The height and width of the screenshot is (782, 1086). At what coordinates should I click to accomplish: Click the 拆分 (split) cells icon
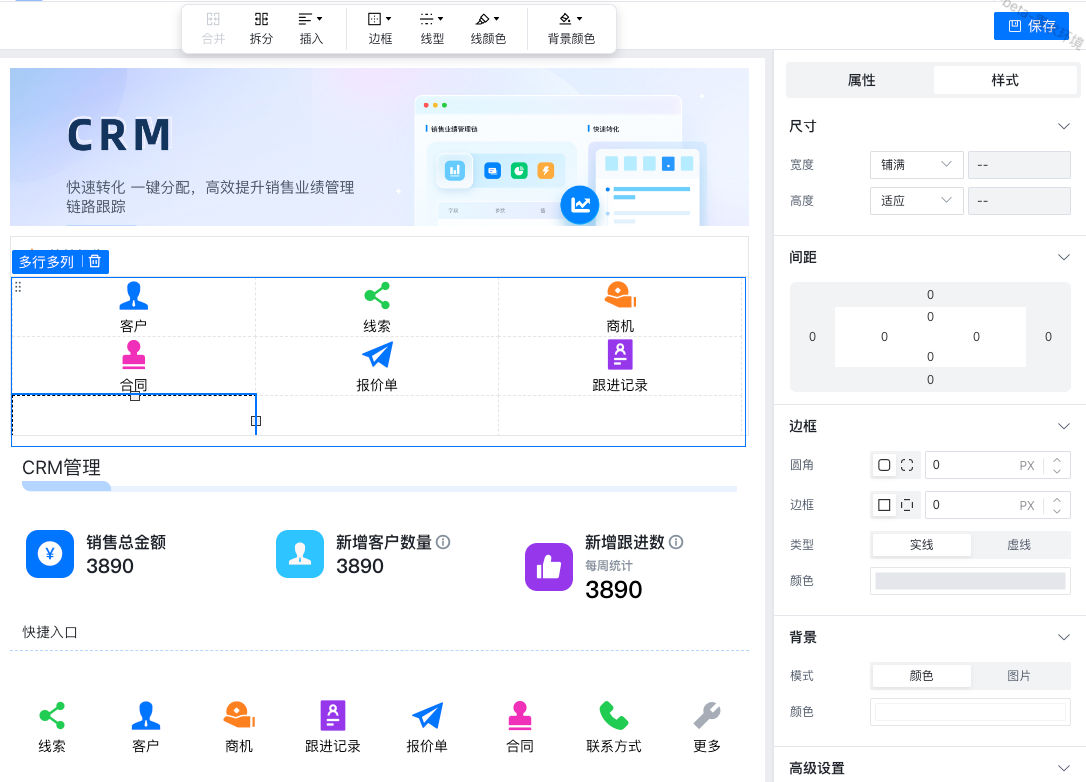point(261,20)
